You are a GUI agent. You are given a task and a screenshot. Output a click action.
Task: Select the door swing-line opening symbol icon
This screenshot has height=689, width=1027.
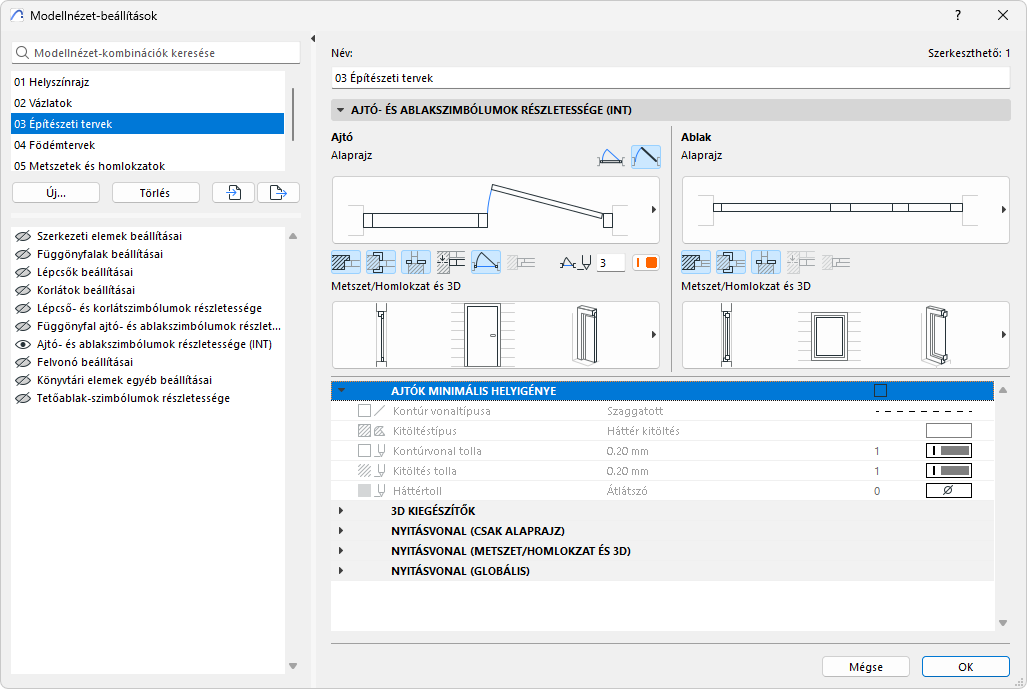coord(609,157)
